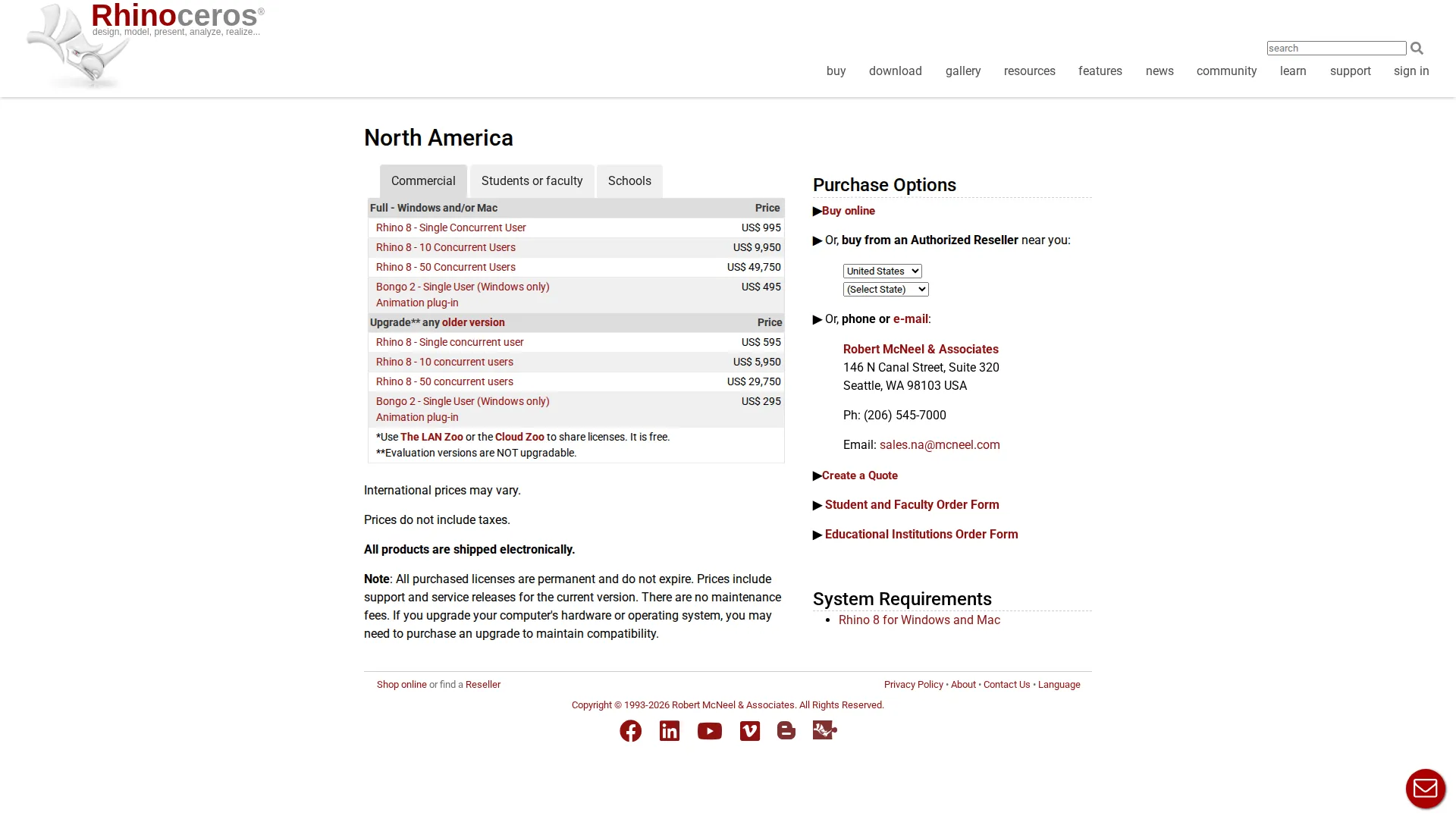
Task: Open Privacy Policy footer link
Action: [x=913, y=684]
